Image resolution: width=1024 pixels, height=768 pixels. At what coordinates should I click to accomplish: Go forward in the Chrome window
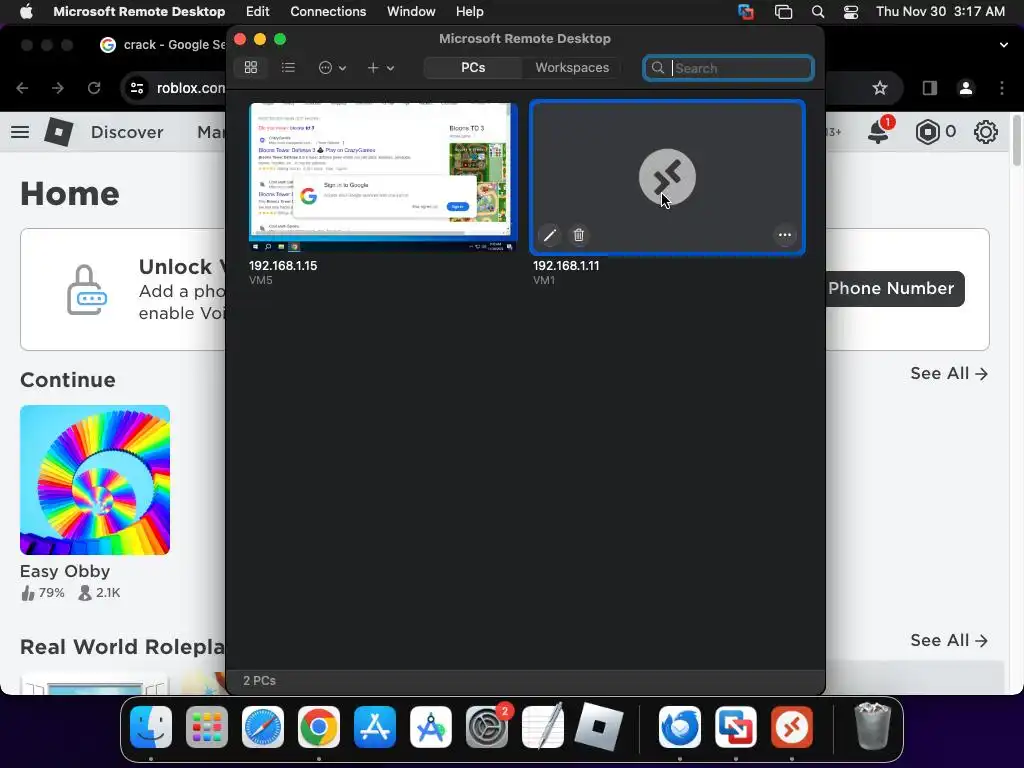[x=58, y=88]
